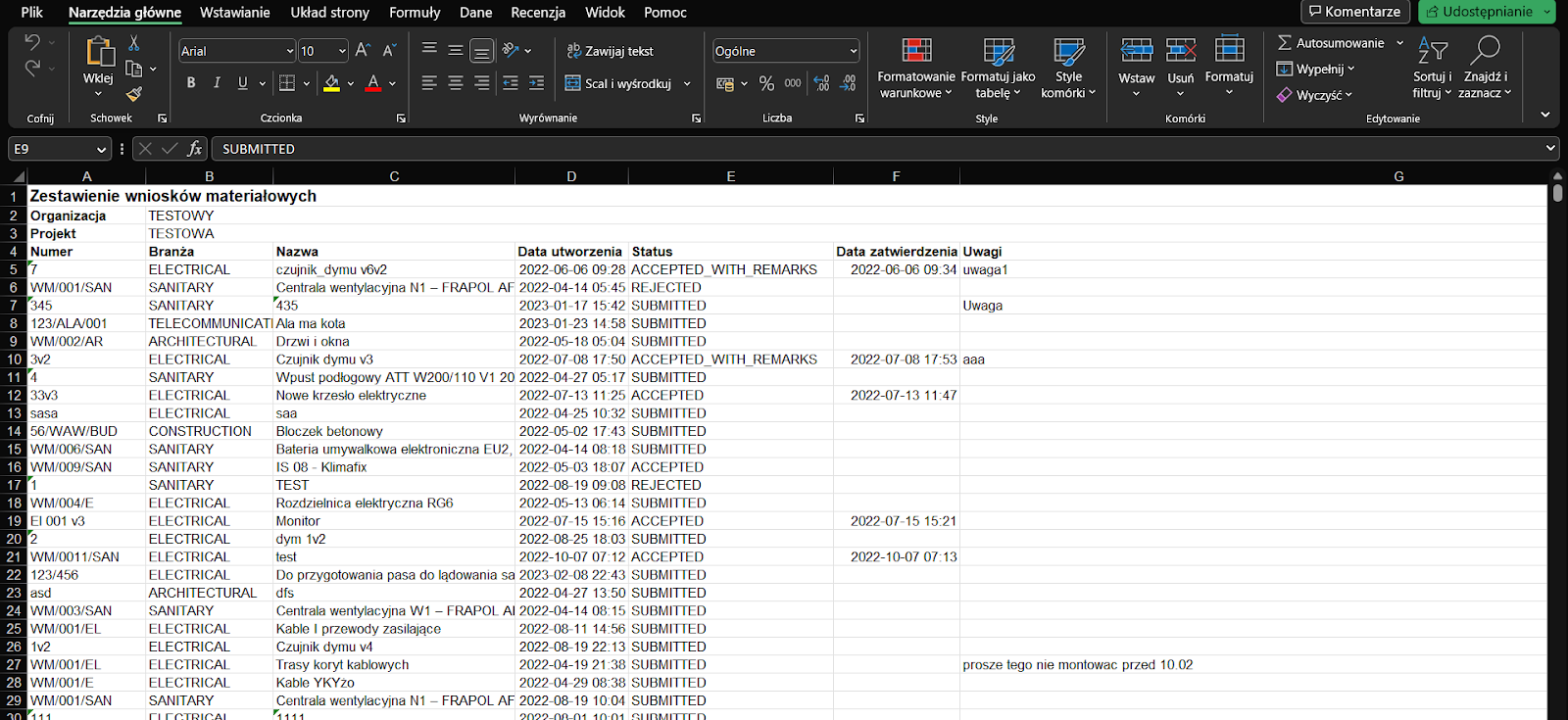The width and height of the screenshot is (1568, 720).
Task: Open Wyczyść clear dropdown
Action: (1314, 95)
